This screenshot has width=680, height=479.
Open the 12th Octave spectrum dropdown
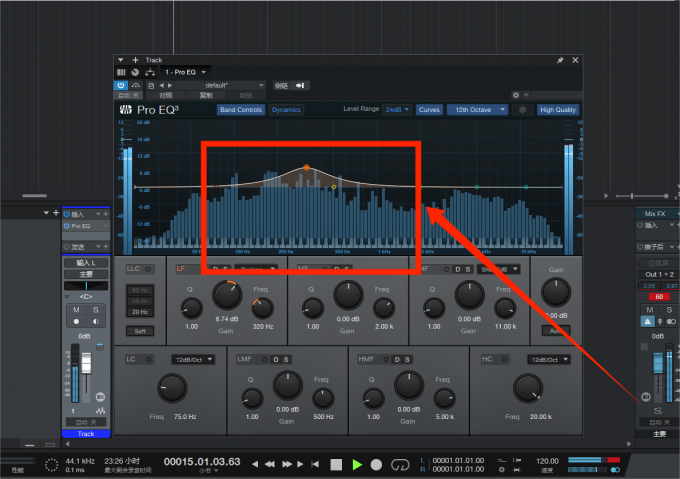(x=477, y=110)
